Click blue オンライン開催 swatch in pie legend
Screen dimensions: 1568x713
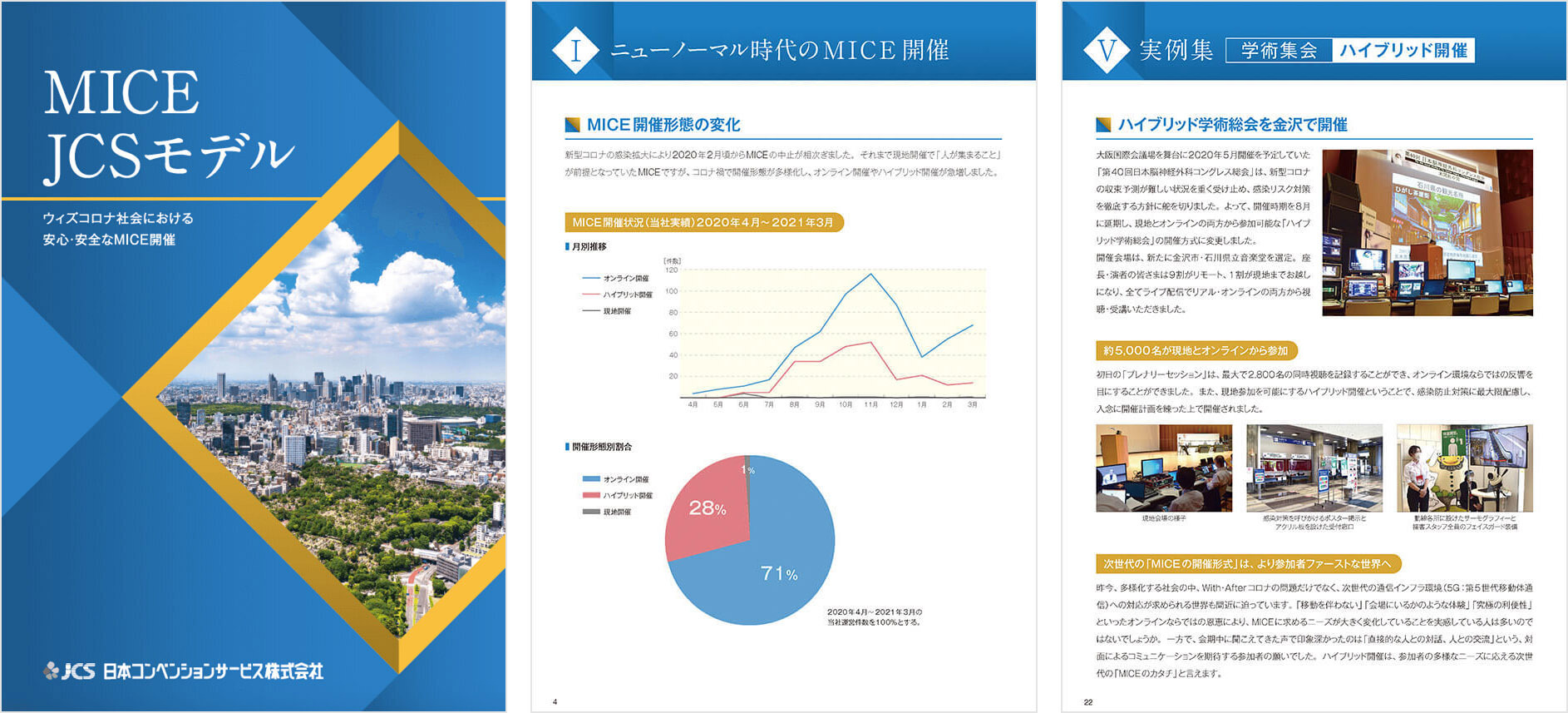click(x=591, y=479)
